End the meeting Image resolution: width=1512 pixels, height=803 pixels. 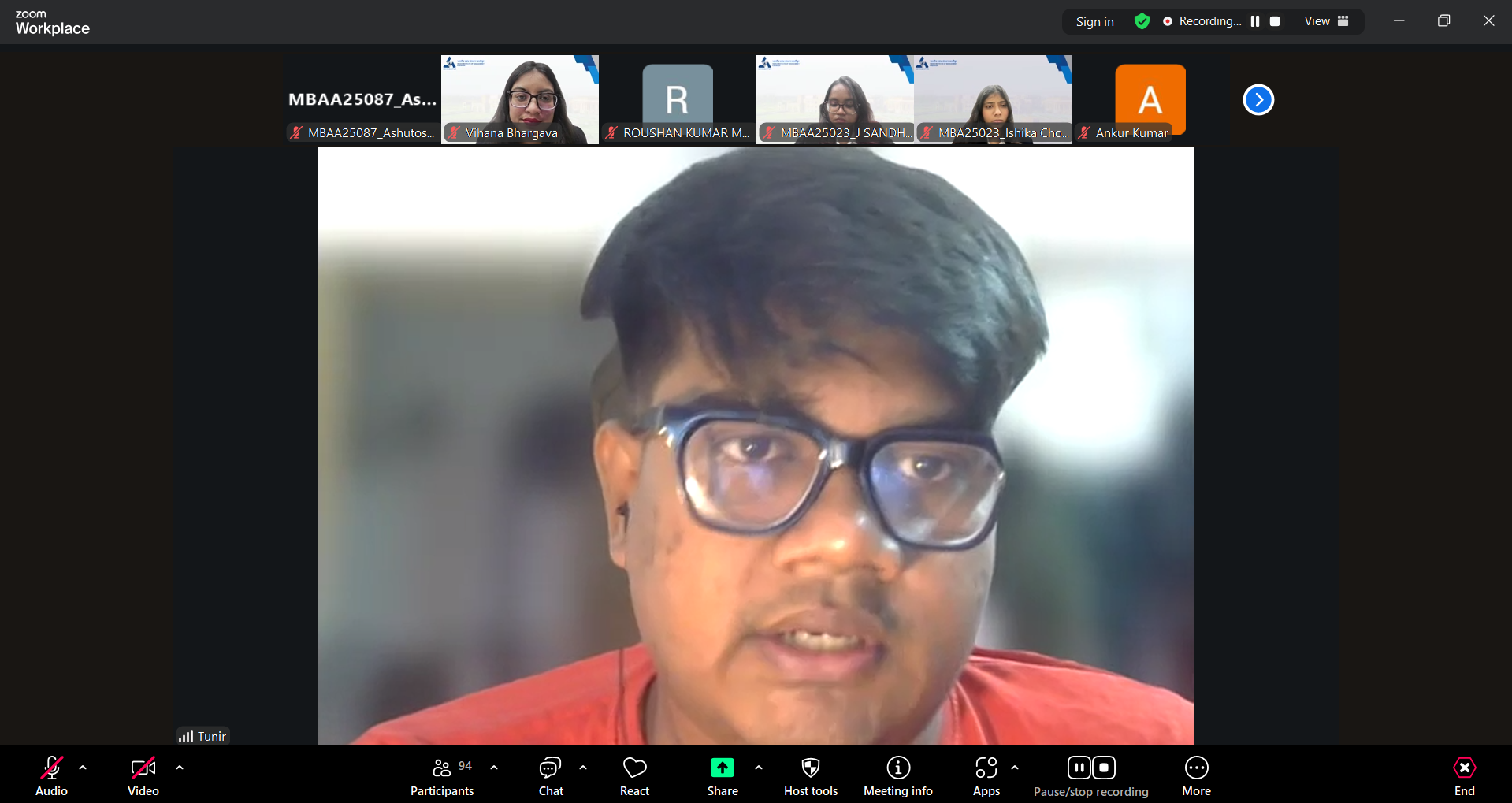(x=1465, y=776)
